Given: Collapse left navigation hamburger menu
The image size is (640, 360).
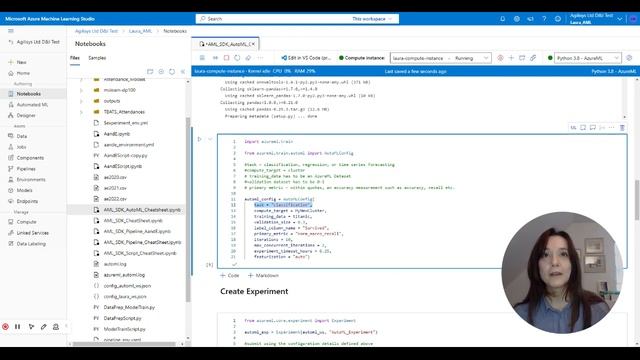Looking at the screenshot, I should [x=11, y=31].
